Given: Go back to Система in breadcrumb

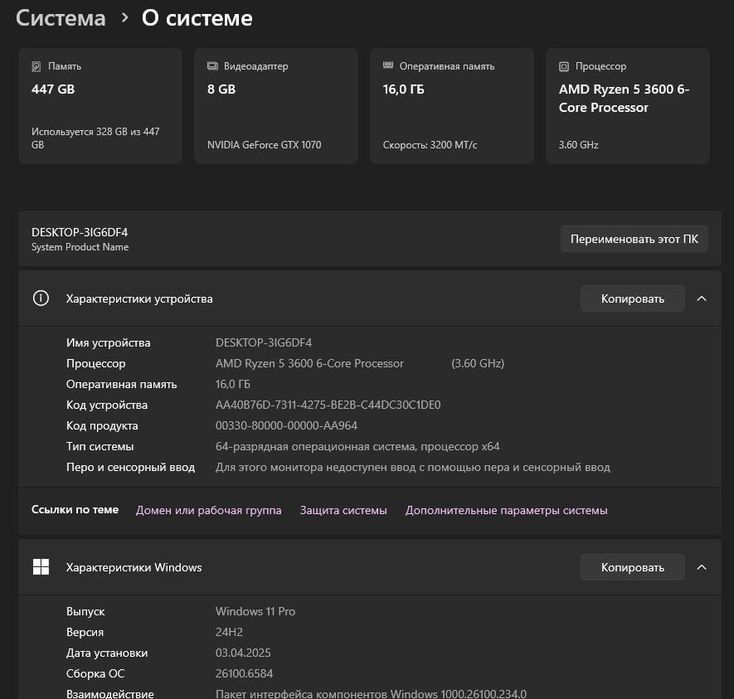Looking at the screenshot, I should click(x=60, y=18).
